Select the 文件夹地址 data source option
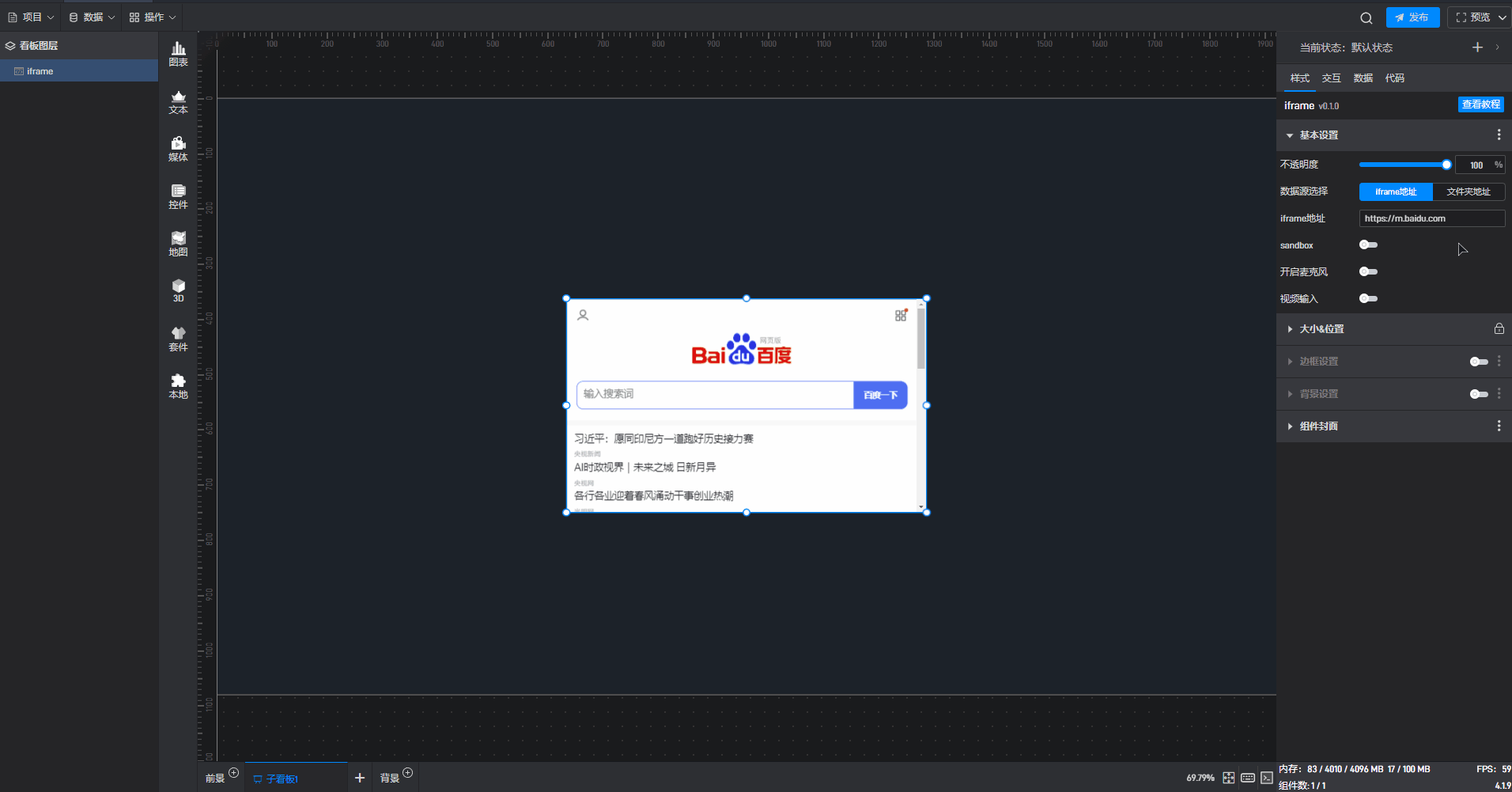1512x792 pixels. coord(1469,191)
